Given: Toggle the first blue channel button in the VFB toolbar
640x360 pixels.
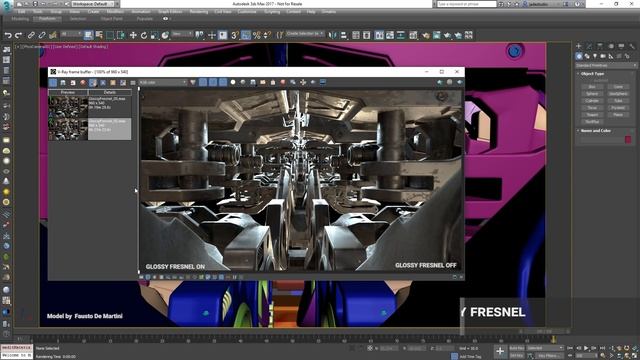Looking at the screenshot, I should [203, 82].
